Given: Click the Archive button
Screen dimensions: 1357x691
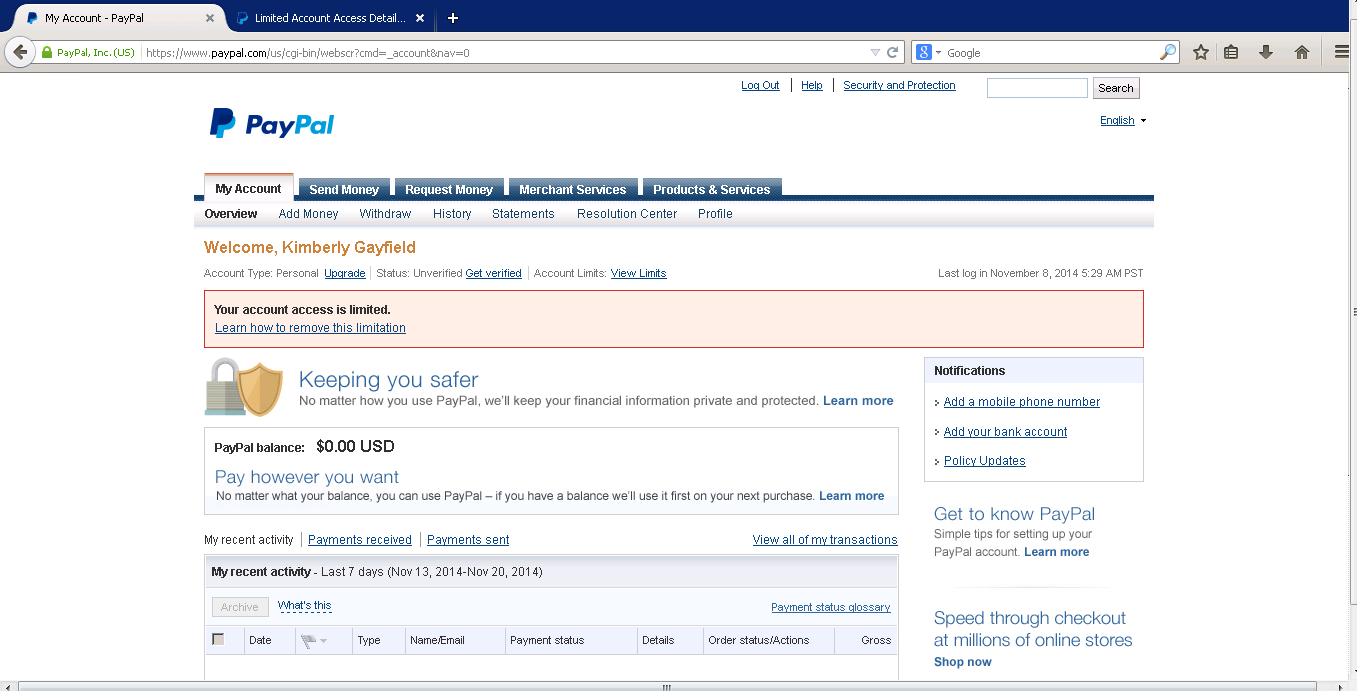Looking at the screenshot, I should [x=240, y=607].
